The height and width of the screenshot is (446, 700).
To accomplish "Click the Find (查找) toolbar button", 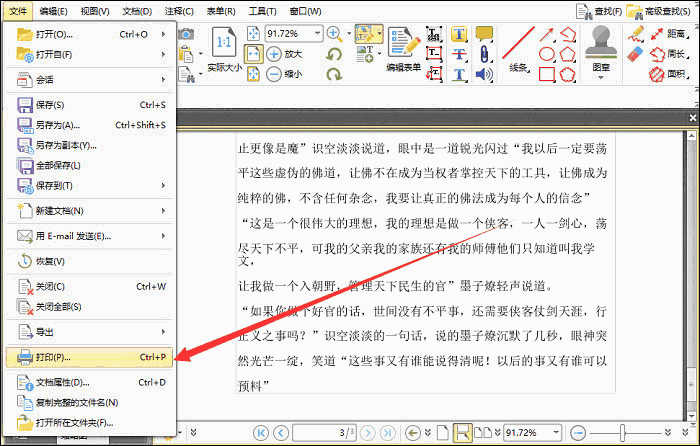I will point(599,11).
